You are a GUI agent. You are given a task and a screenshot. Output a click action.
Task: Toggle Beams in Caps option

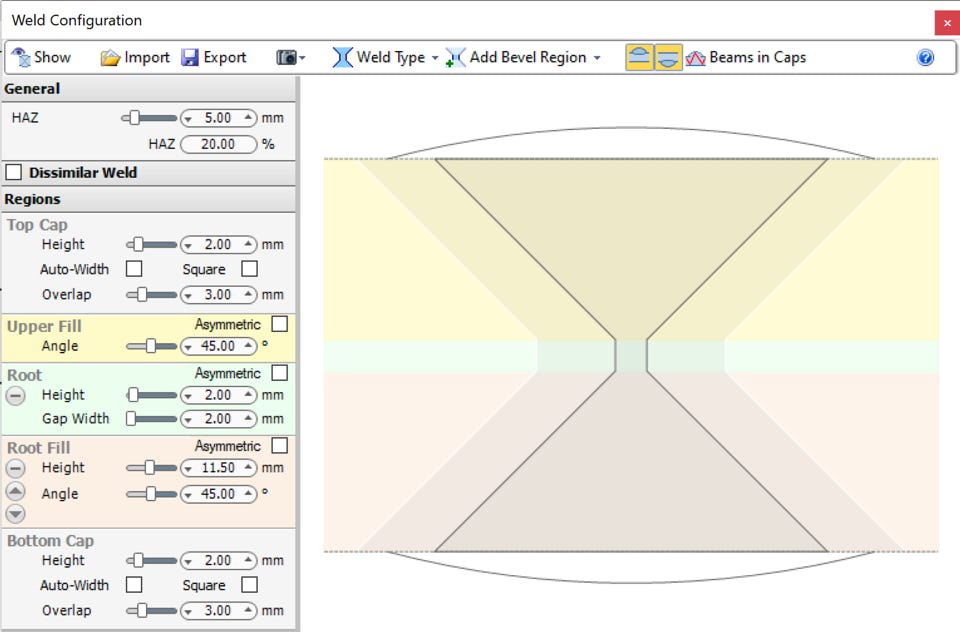pos(746,58)
